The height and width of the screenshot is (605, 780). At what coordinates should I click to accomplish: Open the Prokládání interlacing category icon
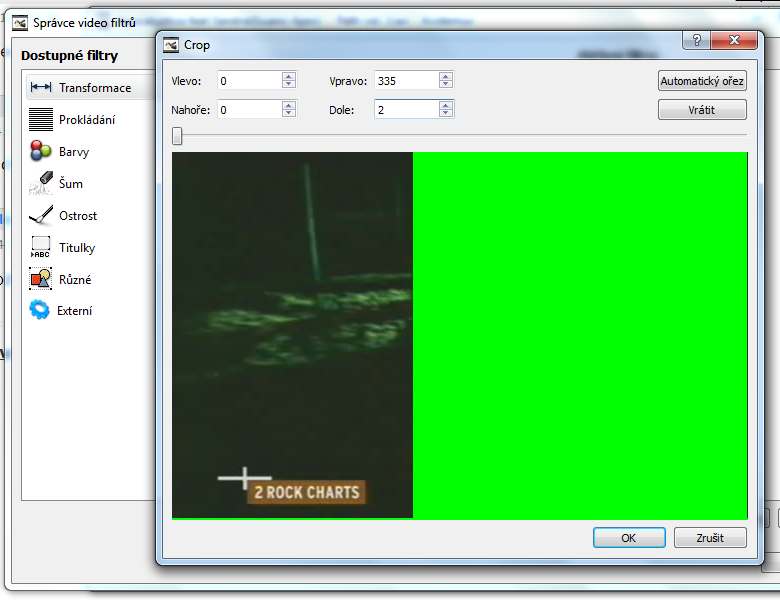coord(41,119)
